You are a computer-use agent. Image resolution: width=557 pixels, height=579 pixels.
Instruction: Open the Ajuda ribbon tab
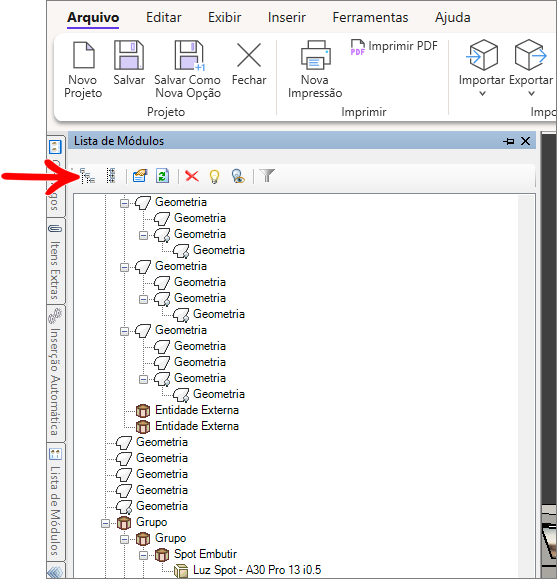[452, 17]
